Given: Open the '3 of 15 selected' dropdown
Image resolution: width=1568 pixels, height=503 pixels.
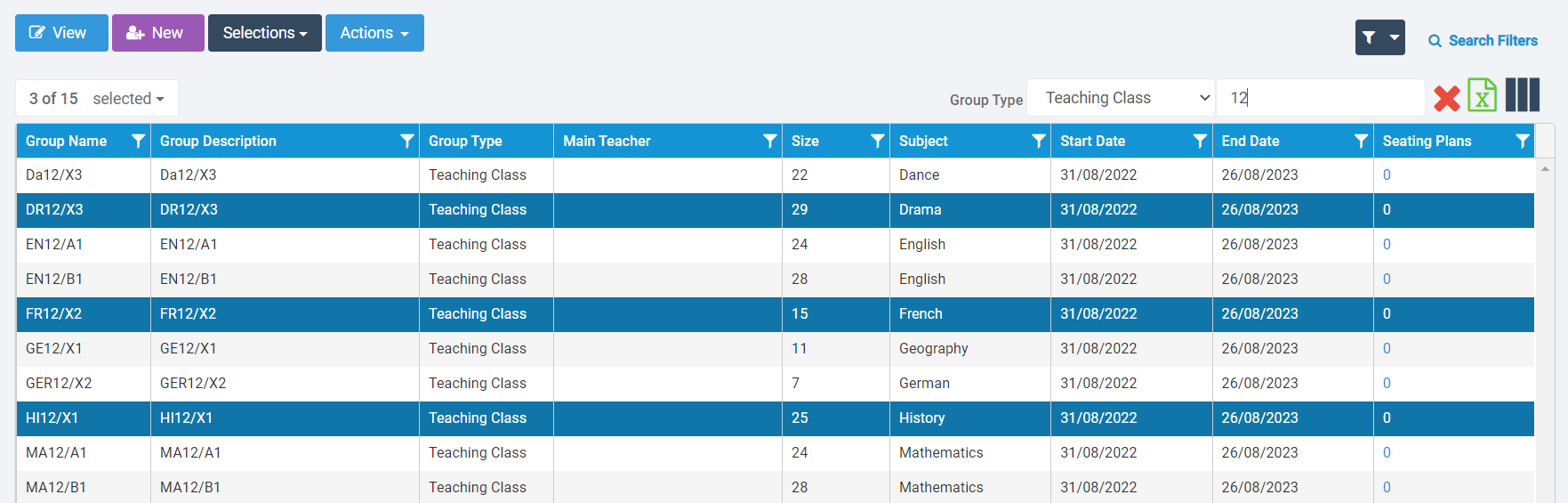Looking at the screenshot, I should click(x=97, y=99).
